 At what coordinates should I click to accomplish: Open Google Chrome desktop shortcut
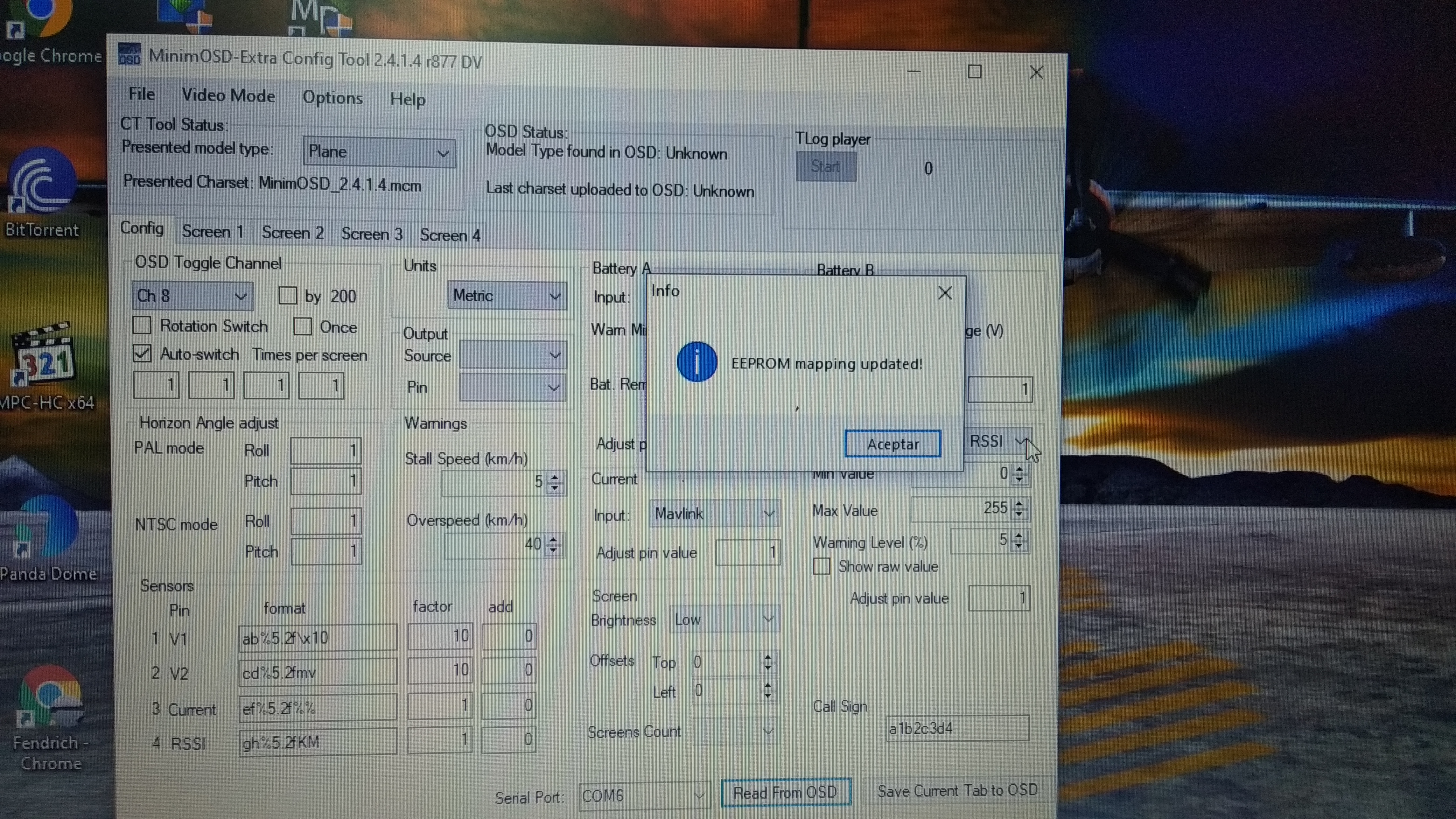[x=45, y=31]
